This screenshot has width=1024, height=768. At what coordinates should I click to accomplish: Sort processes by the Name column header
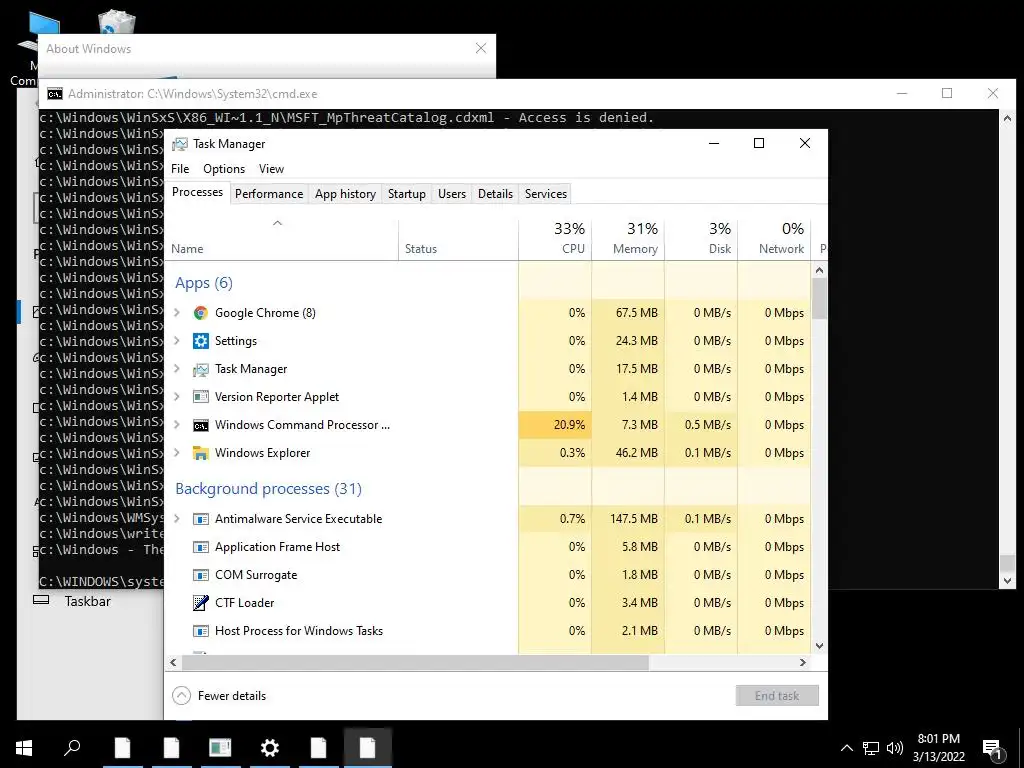coord(281,239)
